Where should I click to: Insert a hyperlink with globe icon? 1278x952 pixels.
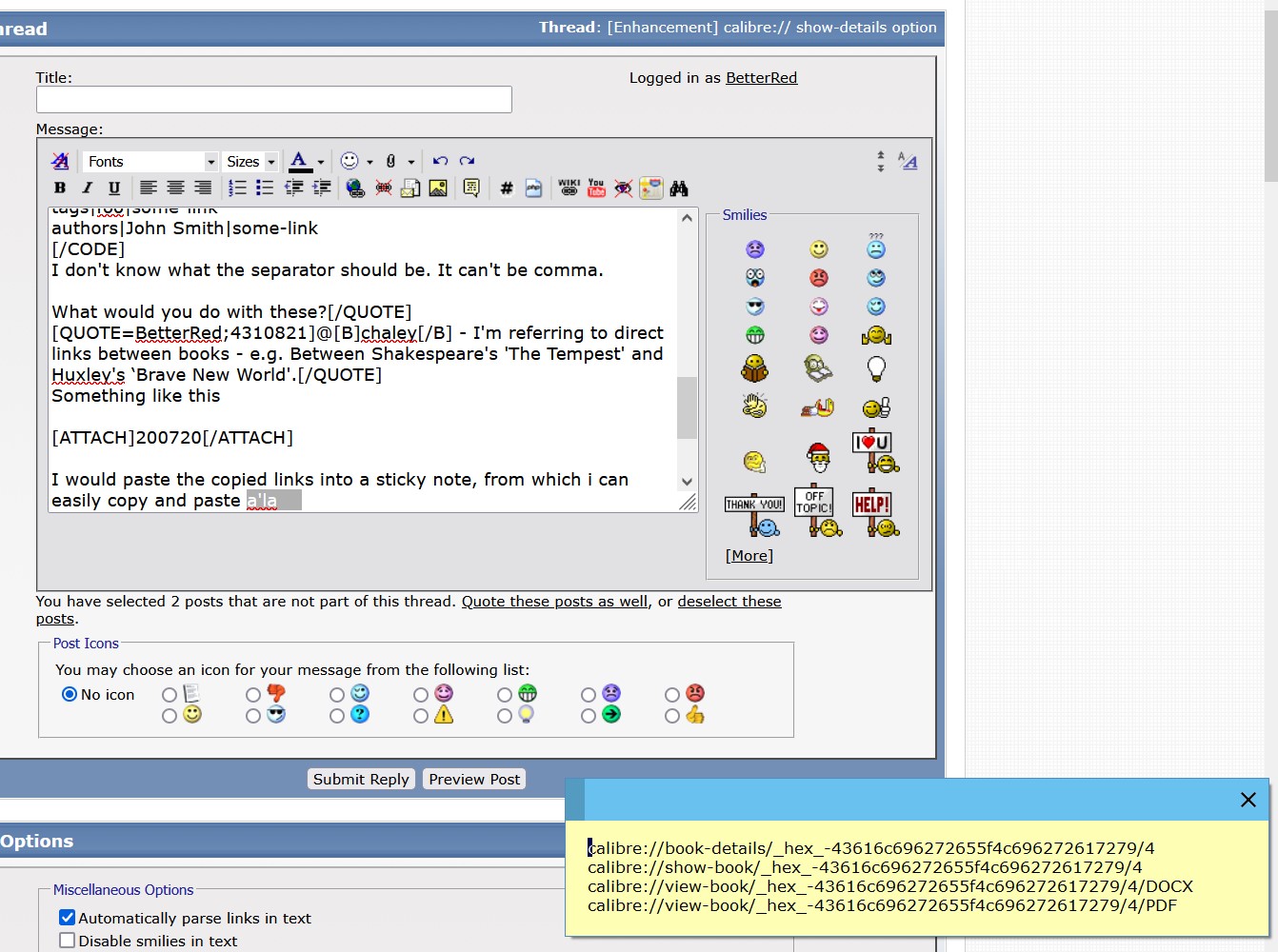(355, 188)
